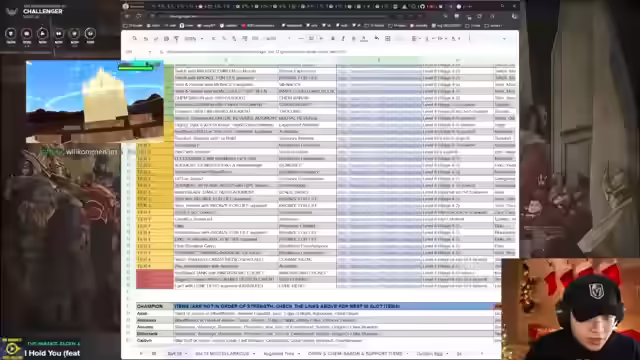Open the all sheets list icon

(153, 353)
